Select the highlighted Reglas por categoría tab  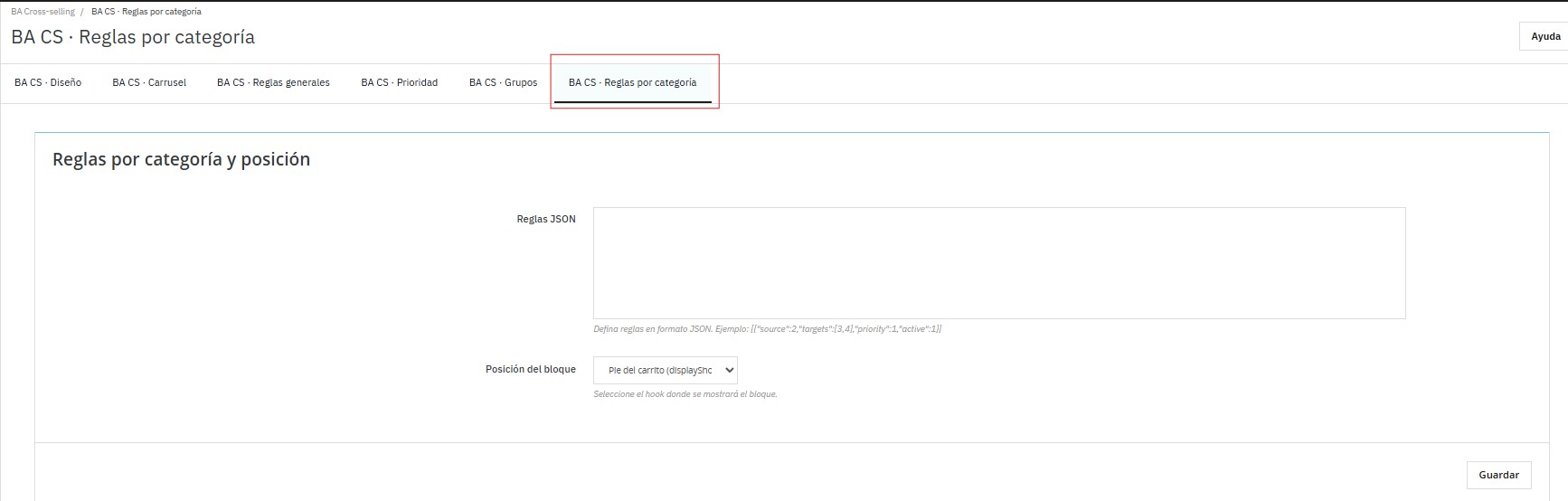coord(632,82)
